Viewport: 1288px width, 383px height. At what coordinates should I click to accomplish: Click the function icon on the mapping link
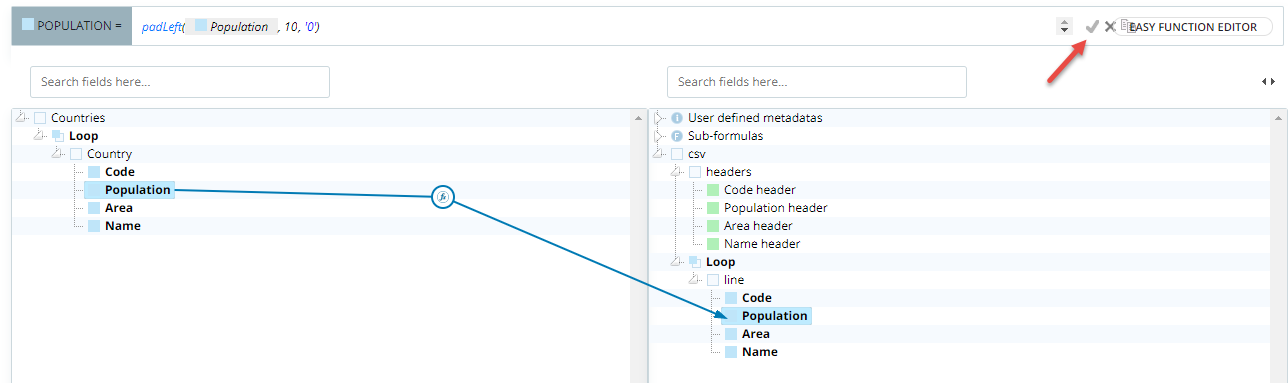(443, 198)
